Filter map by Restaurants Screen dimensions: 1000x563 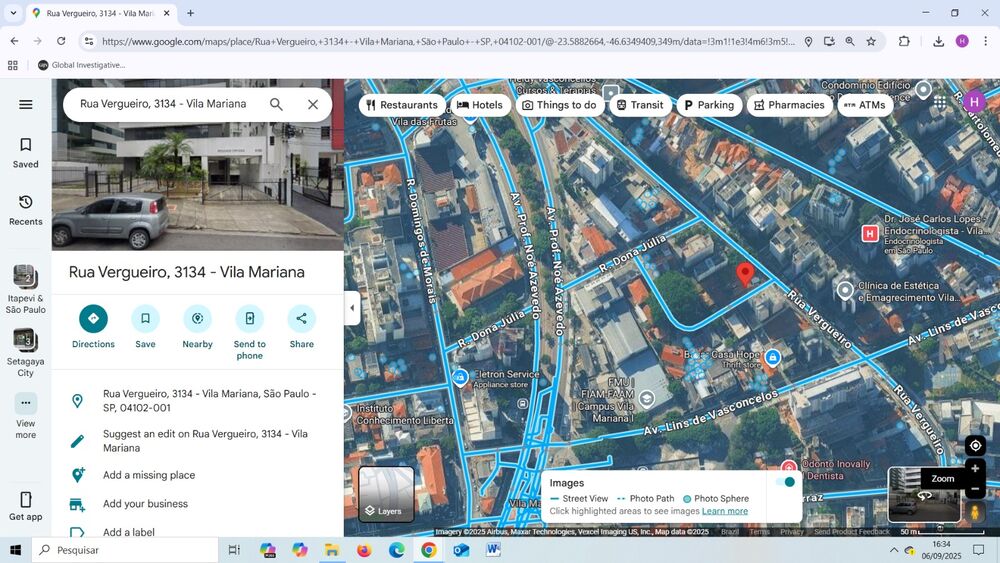tap(402, 105)
